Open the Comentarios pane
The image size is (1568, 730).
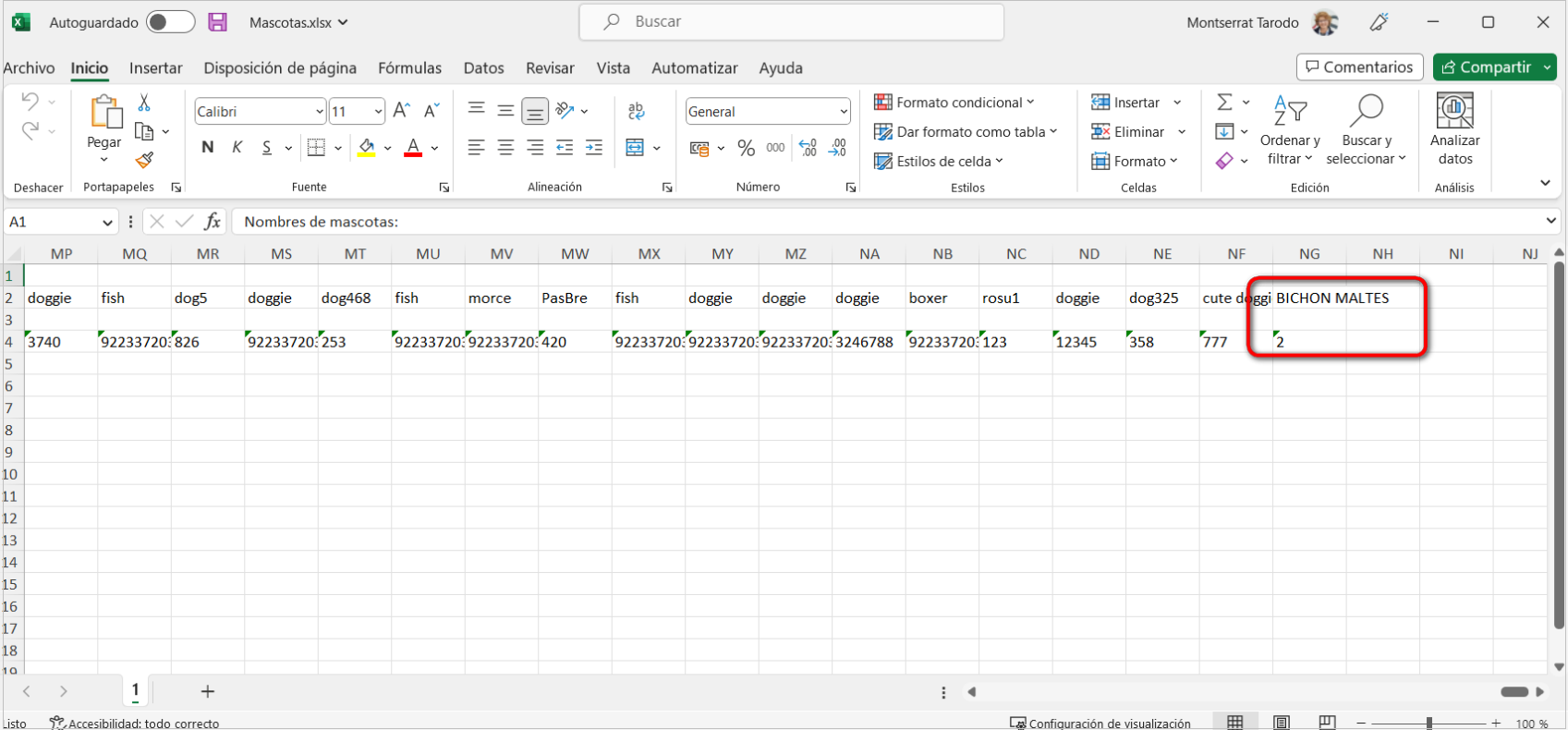click(x=1359, y=67)
